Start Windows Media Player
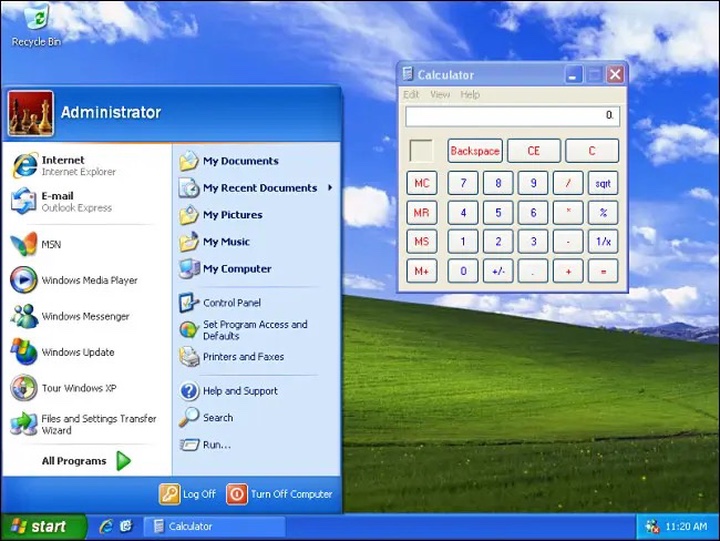This screenshot has width=720, height=541. [88, 281]
